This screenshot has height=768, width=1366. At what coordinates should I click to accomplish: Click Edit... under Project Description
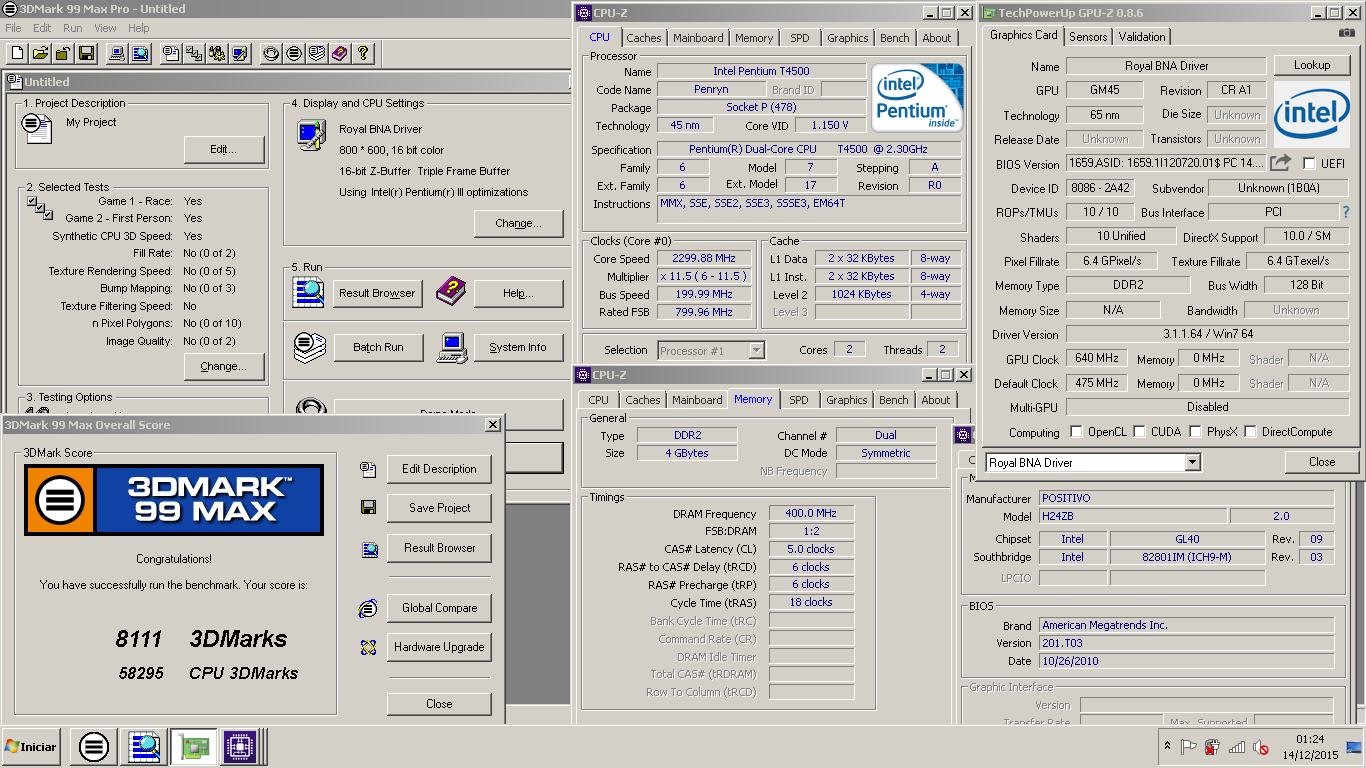(x=224, y=150)
